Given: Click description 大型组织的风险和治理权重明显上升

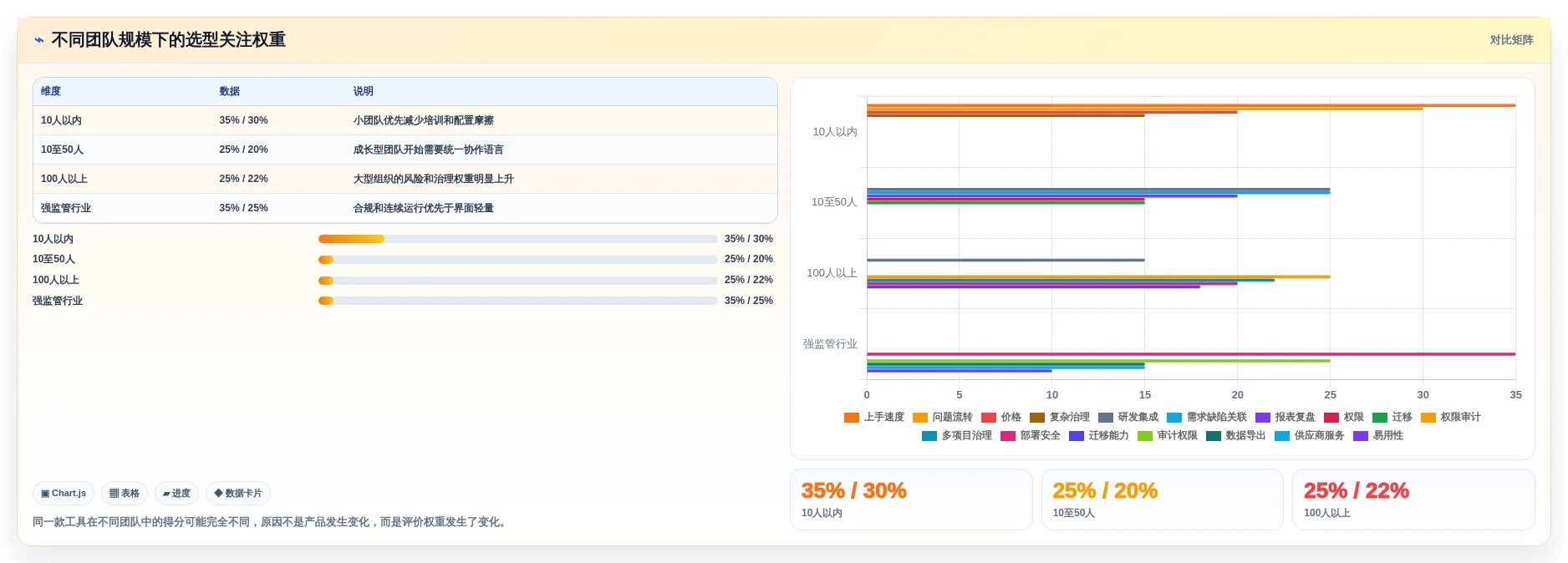Looking at the screenshot, I should pos(433,179).
